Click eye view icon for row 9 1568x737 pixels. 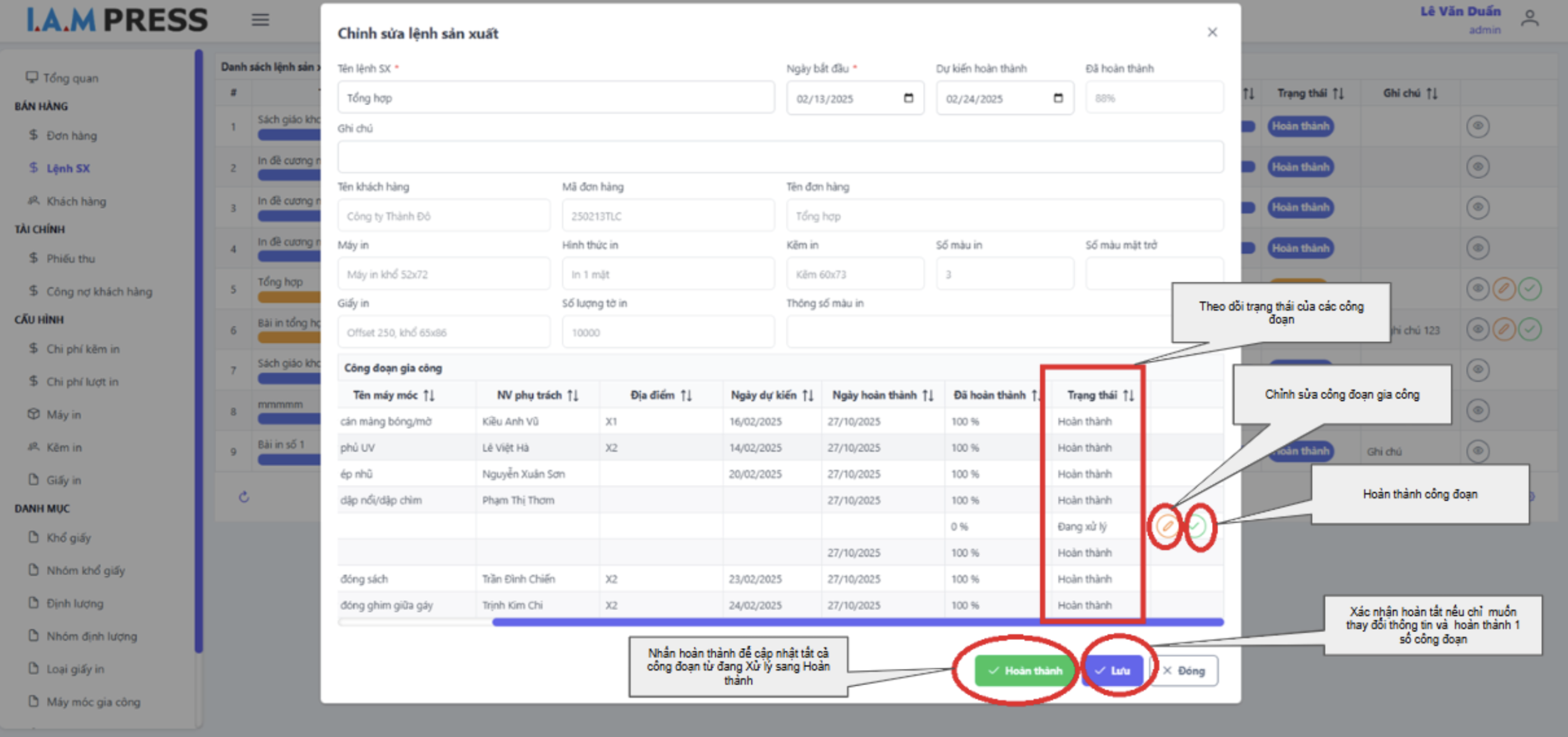click(1477, 451)
